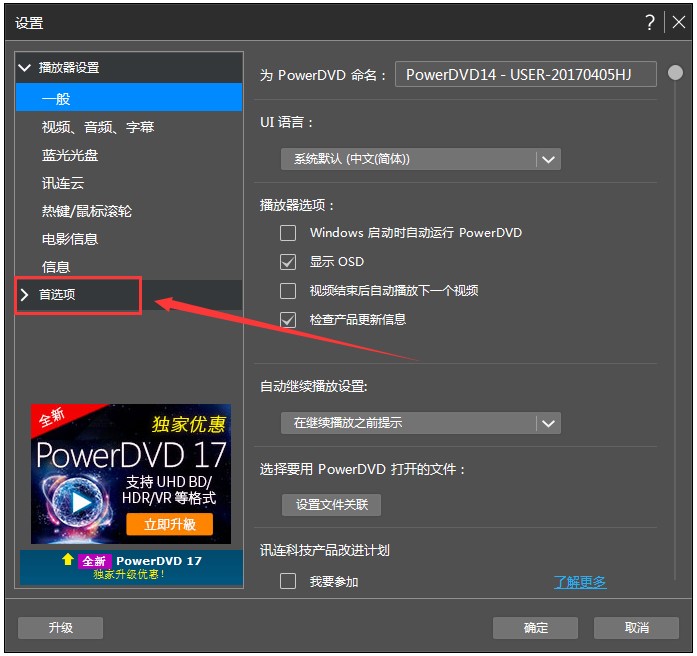Click the 升级 button
697x656 pixels.
[60, 628]
